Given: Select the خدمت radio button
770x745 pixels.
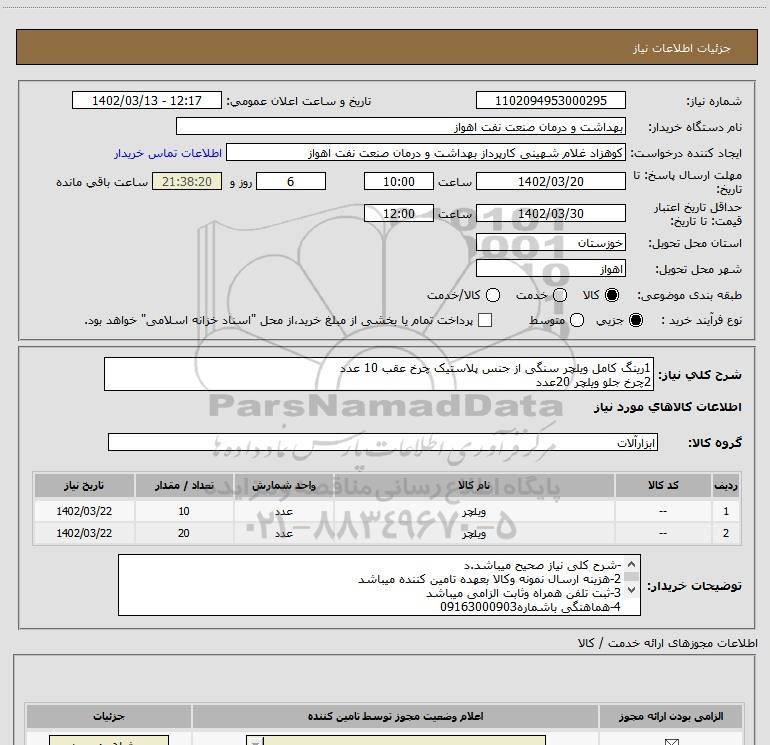Looking at the screenshot, I should pos(560,295).
